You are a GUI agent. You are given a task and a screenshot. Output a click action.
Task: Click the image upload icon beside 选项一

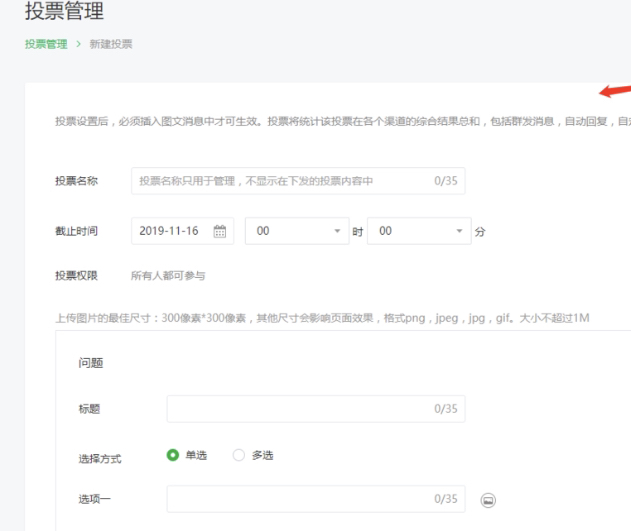tap(488, 499)
